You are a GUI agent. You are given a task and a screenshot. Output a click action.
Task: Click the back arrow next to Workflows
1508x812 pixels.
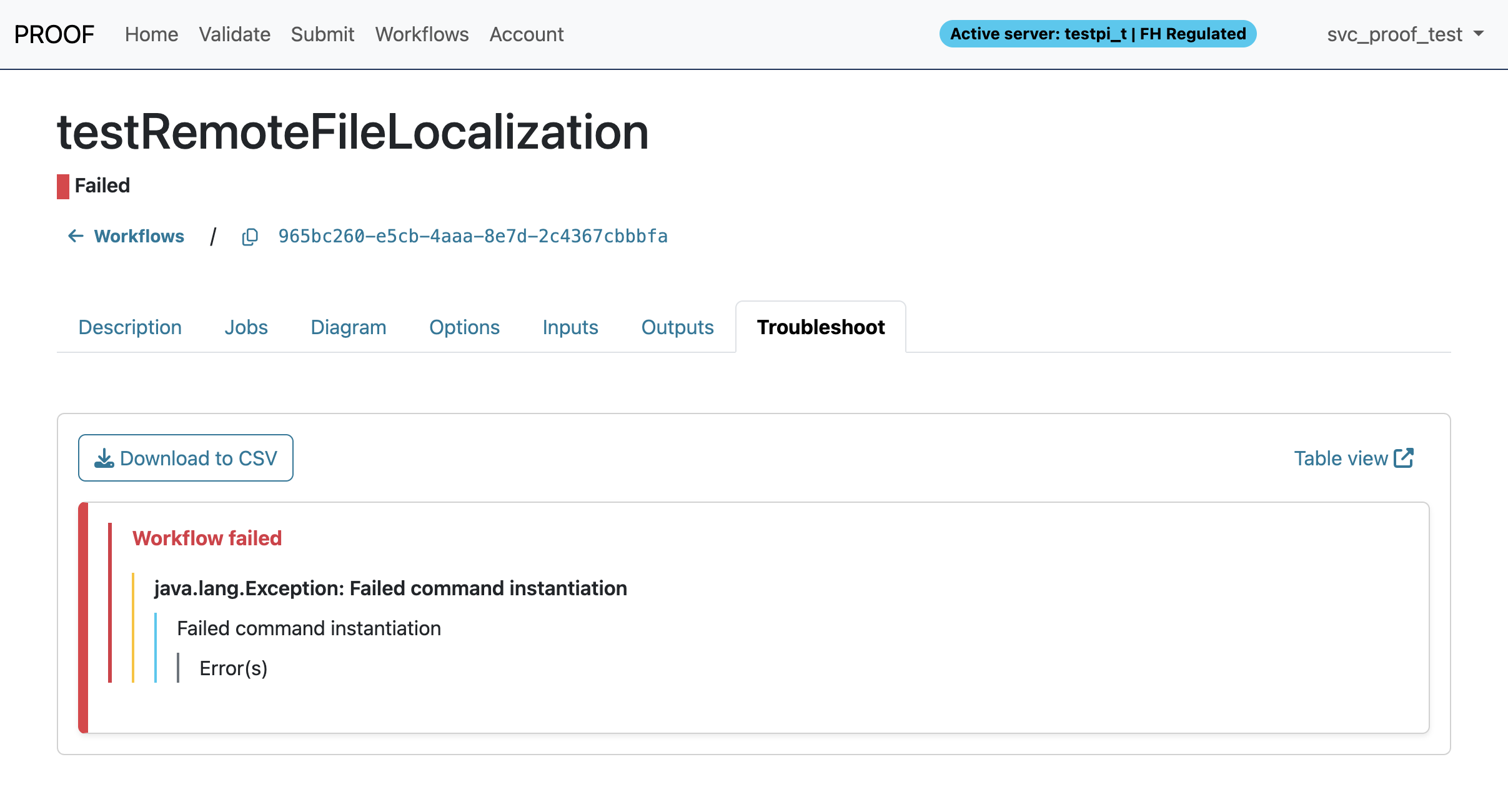pyautogui.click(x=75, y=236)
